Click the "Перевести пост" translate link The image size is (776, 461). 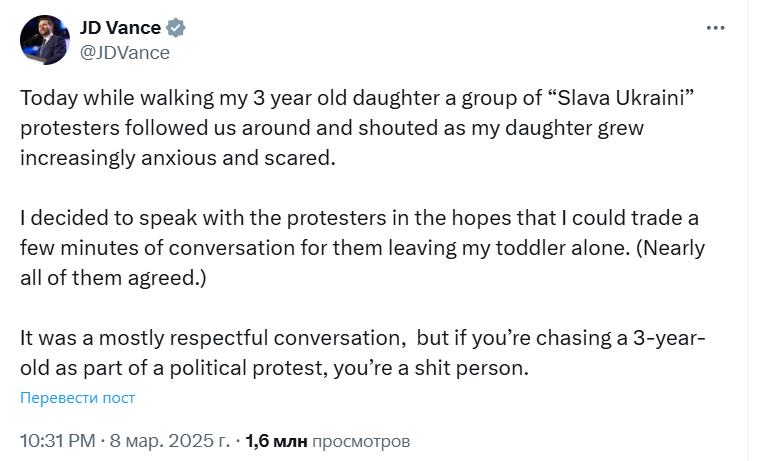[77, 398]
